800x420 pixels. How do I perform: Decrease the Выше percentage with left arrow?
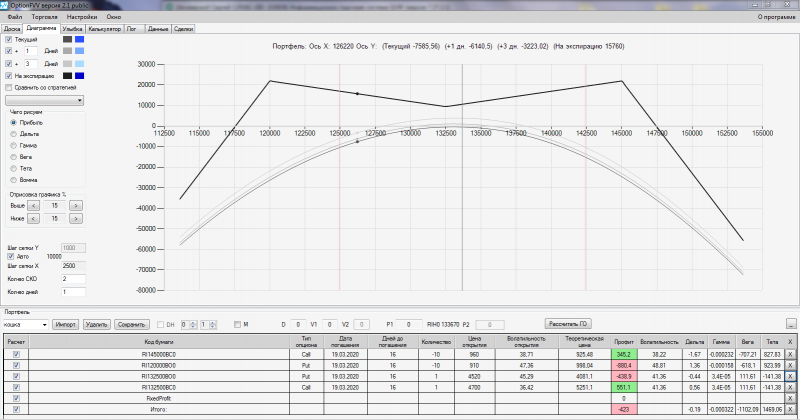[x=33, y=206]
